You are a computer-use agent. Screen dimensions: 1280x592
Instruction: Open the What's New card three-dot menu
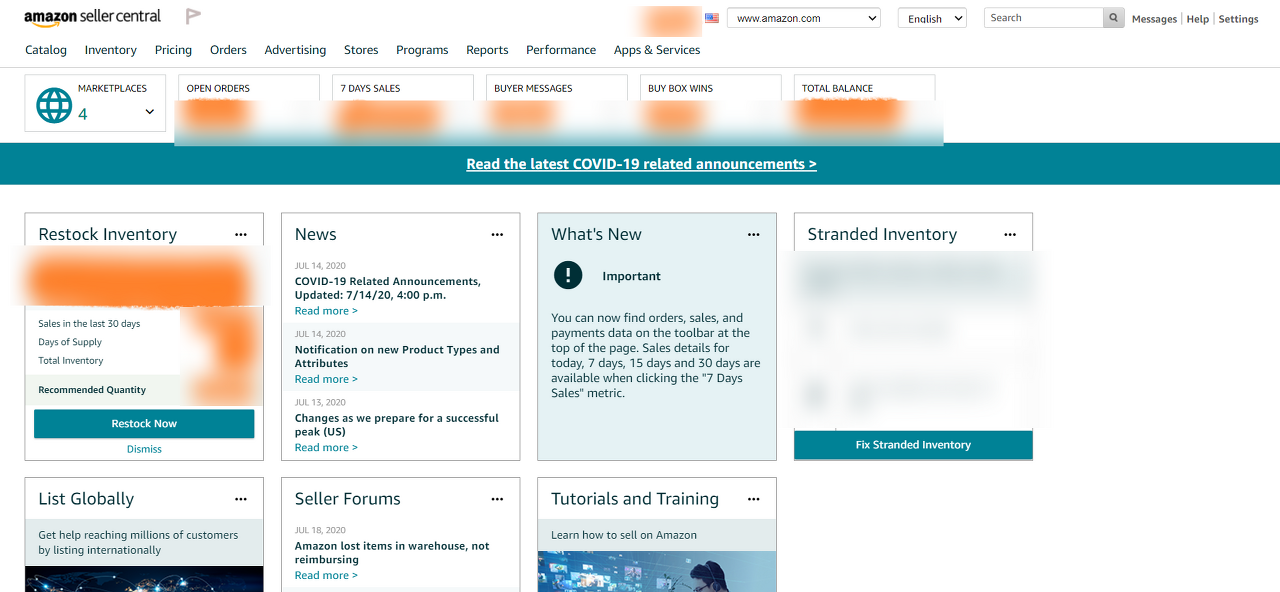click(x=754, y=234)
